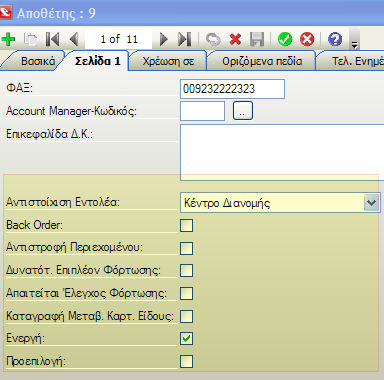Image resolution: width=384 pixels, height=380 pixels.
Task: Open the Χρέωση σε tab
Action: 168,61
